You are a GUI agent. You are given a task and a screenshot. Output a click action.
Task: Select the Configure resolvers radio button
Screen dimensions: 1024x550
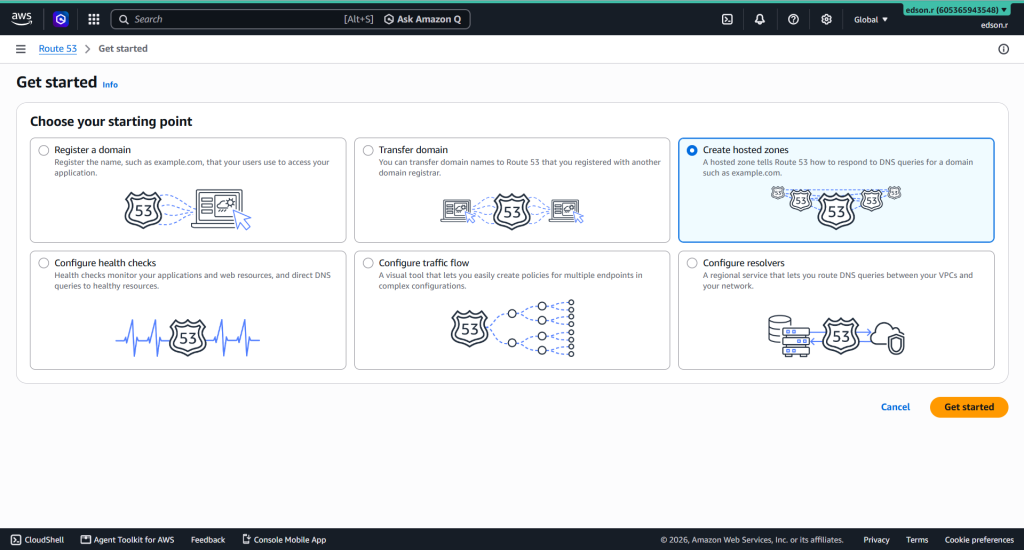click(692, 263)
